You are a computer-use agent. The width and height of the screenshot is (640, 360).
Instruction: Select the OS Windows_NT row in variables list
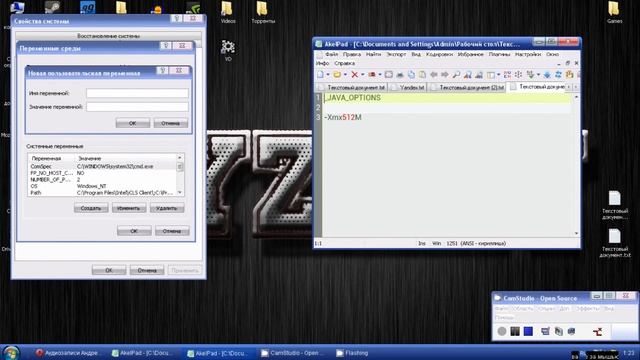(x=102, y=186)
